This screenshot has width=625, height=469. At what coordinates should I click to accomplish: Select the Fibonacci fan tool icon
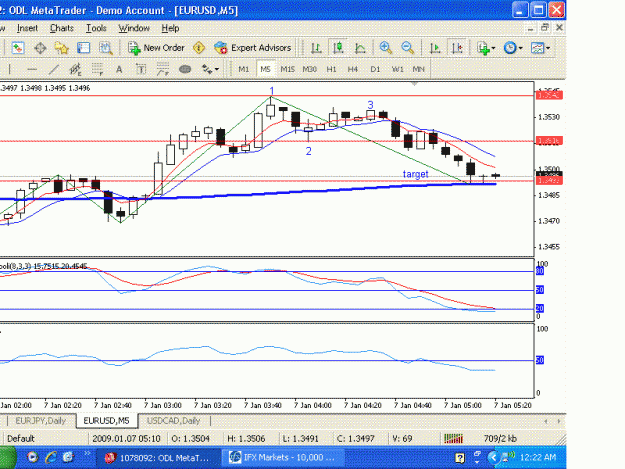coord(163,69)
